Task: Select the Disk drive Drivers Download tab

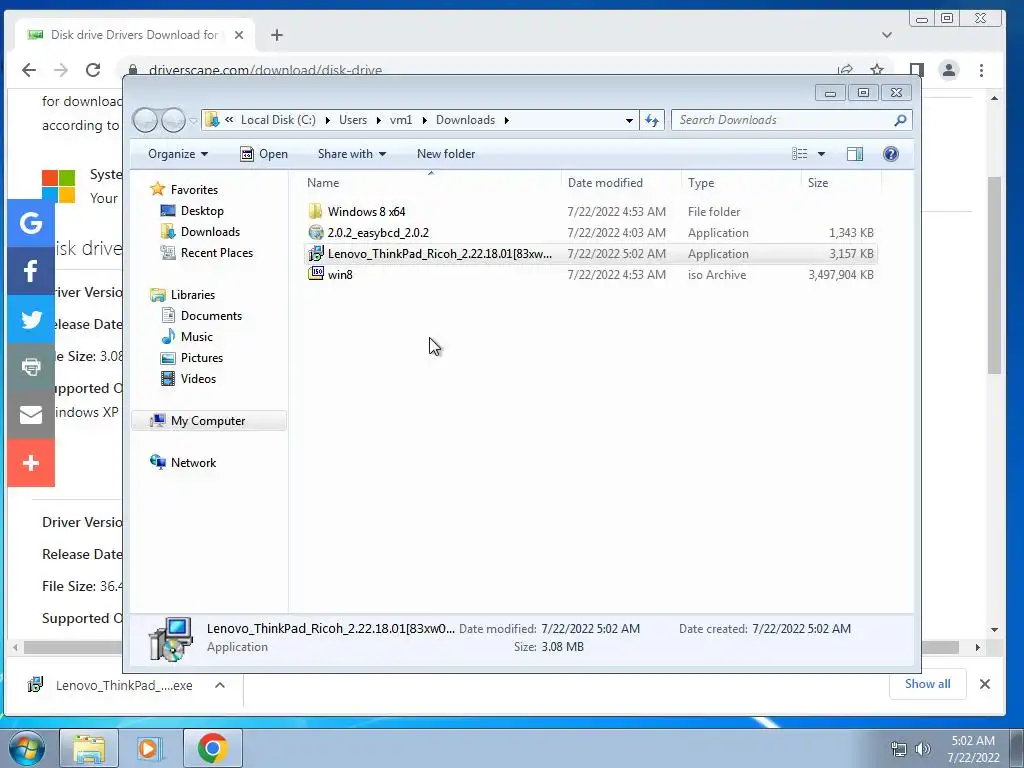Action: (x=134, y=35)
